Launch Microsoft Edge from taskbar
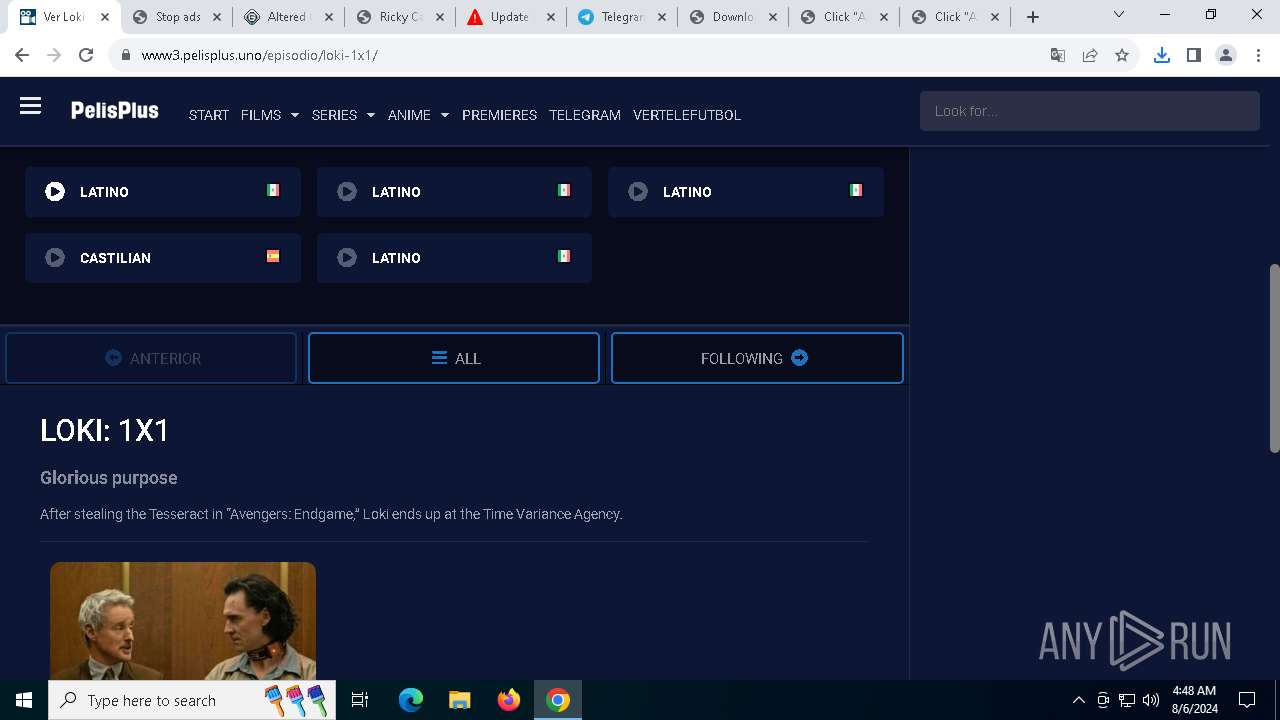The image size is (1280, 720). tap(411, 700)
